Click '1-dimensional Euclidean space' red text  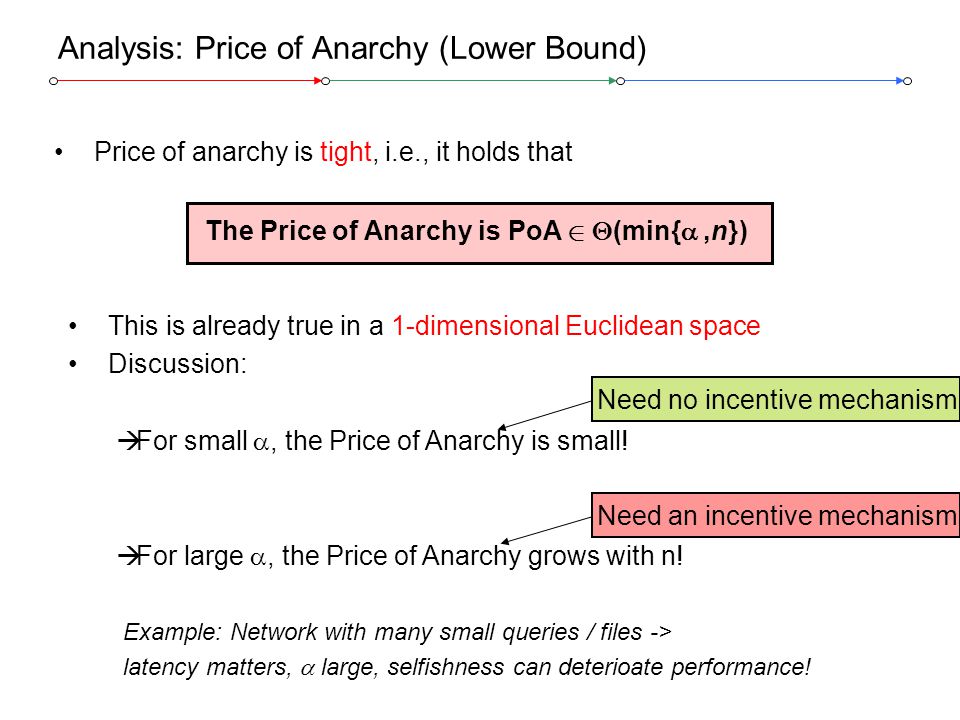[x=576, y=326]
